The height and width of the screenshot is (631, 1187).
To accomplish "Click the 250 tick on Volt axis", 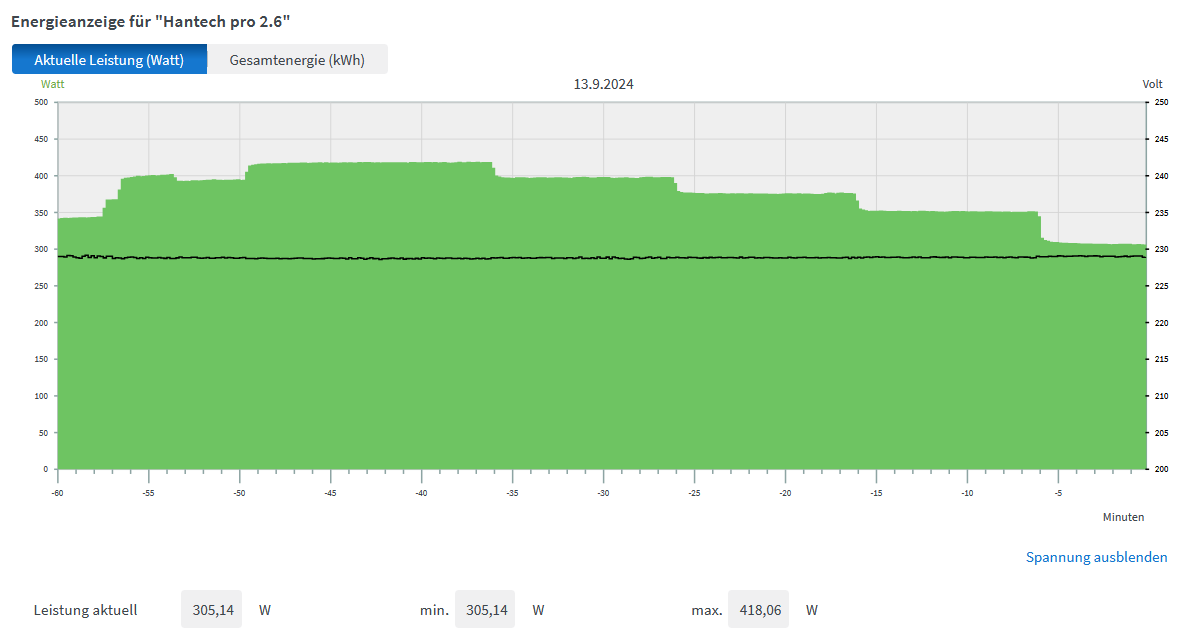I will [x=1161, y=102].
